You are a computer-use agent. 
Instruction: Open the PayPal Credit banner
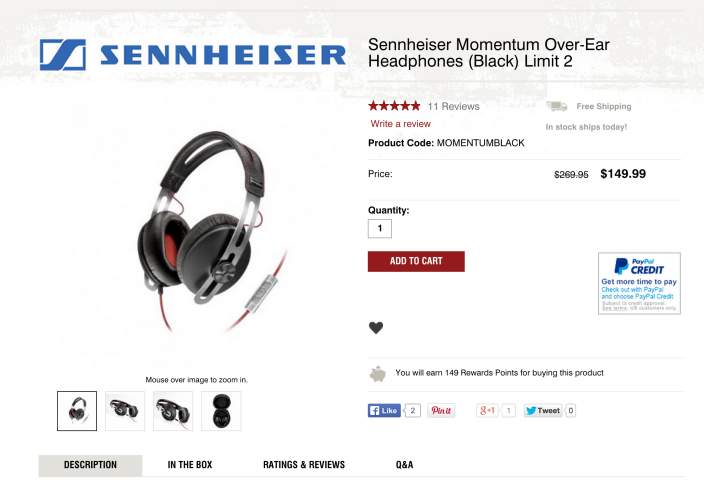click(639, 283)
